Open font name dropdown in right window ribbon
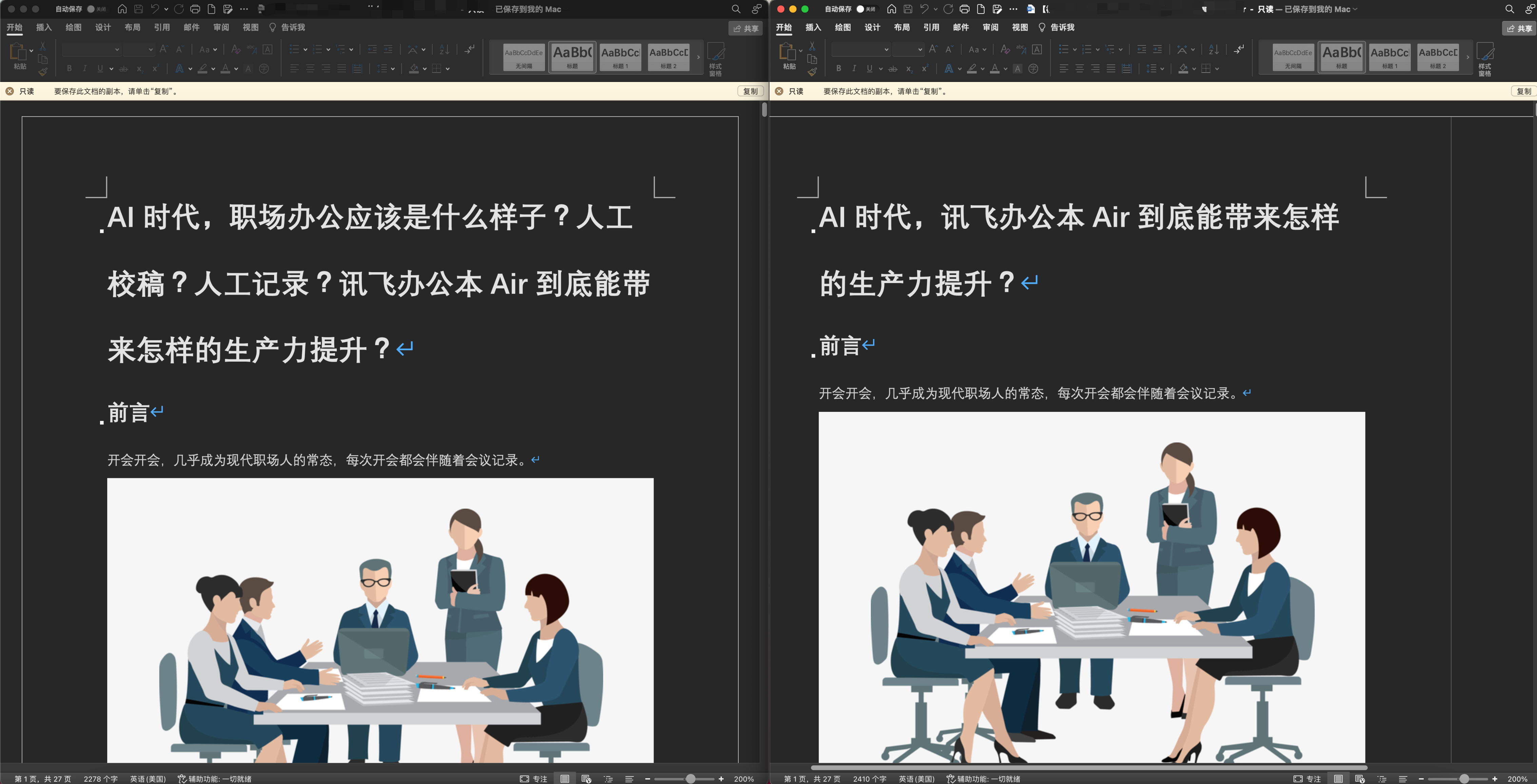This screenshot has height=784, width=1537. click(x=887, y=49)
